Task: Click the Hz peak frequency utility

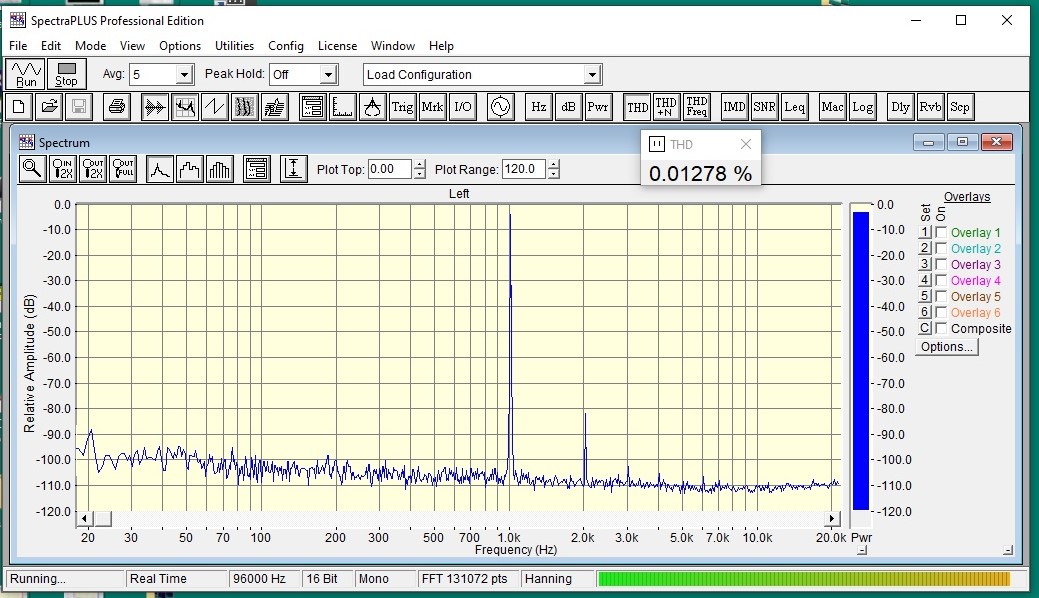Action: coord(539,107)
